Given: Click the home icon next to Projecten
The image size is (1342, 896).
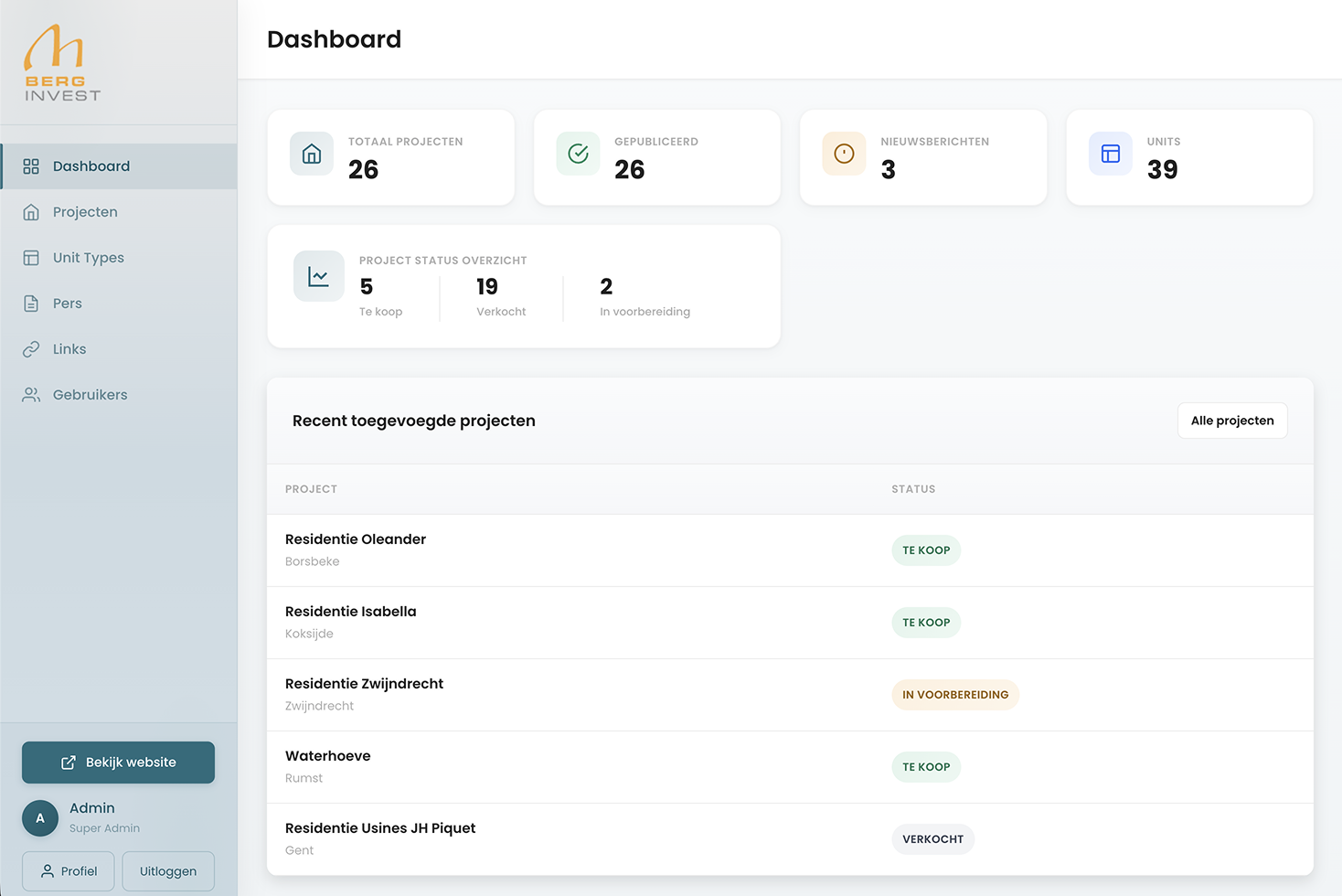Looking at the screenshot, I should click(30, 211).
